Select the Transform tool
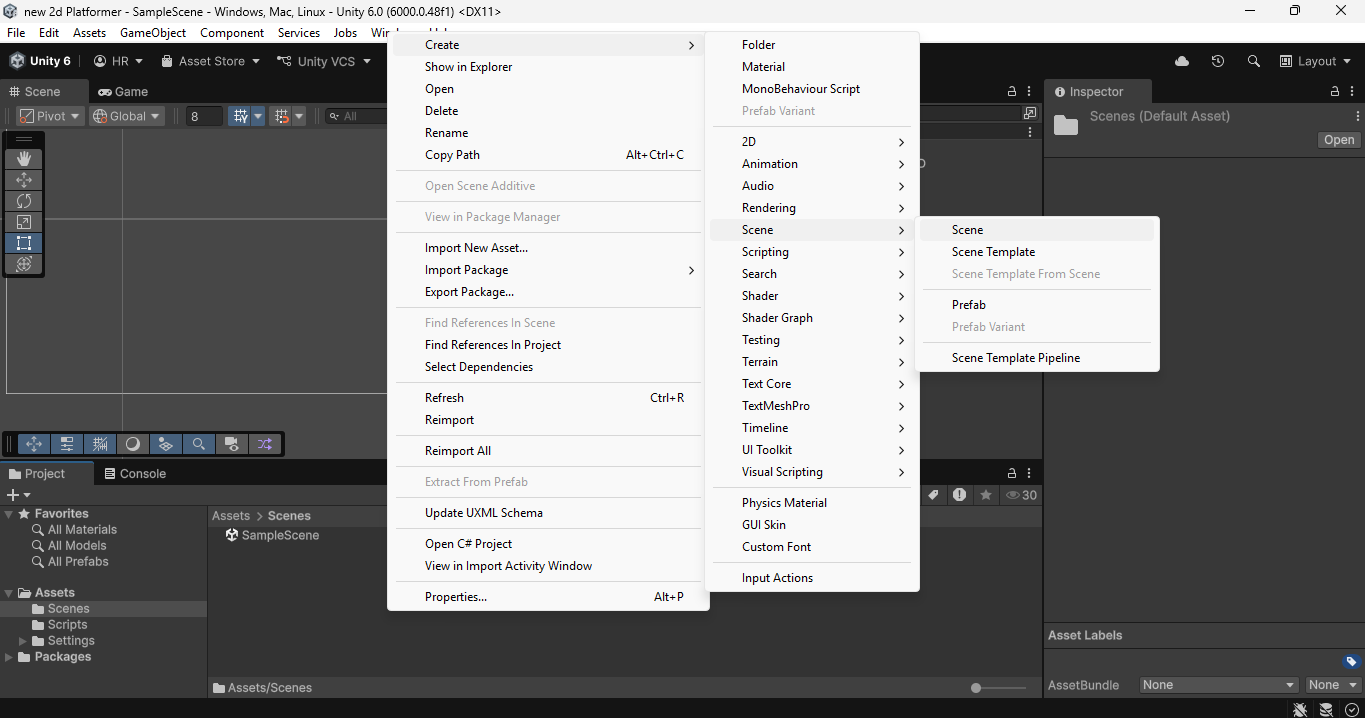The height and width of the screenshot is (718, 1365). [x=24, y=264]
